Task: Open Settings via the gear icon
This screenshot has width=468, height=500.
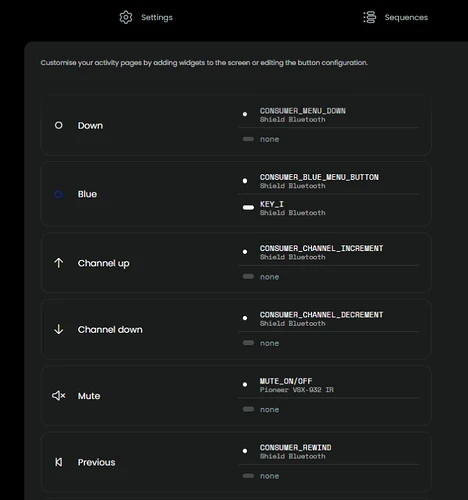Action: click(126, 17)
